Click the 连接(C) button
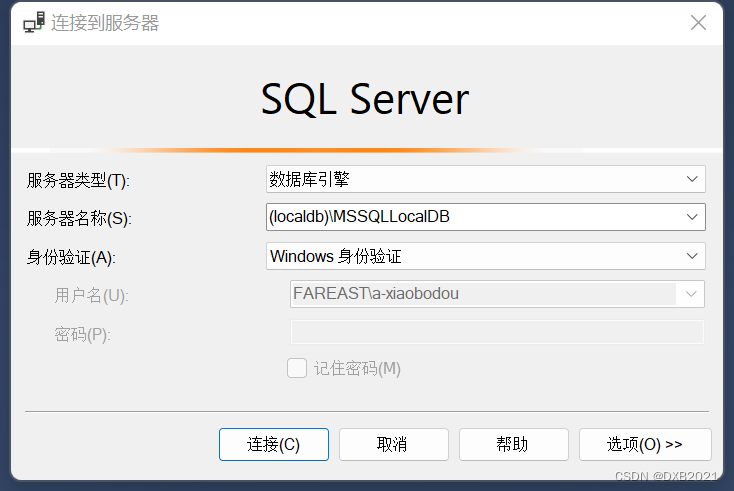Viewport: 734px width, 491px height. point(274,444)
